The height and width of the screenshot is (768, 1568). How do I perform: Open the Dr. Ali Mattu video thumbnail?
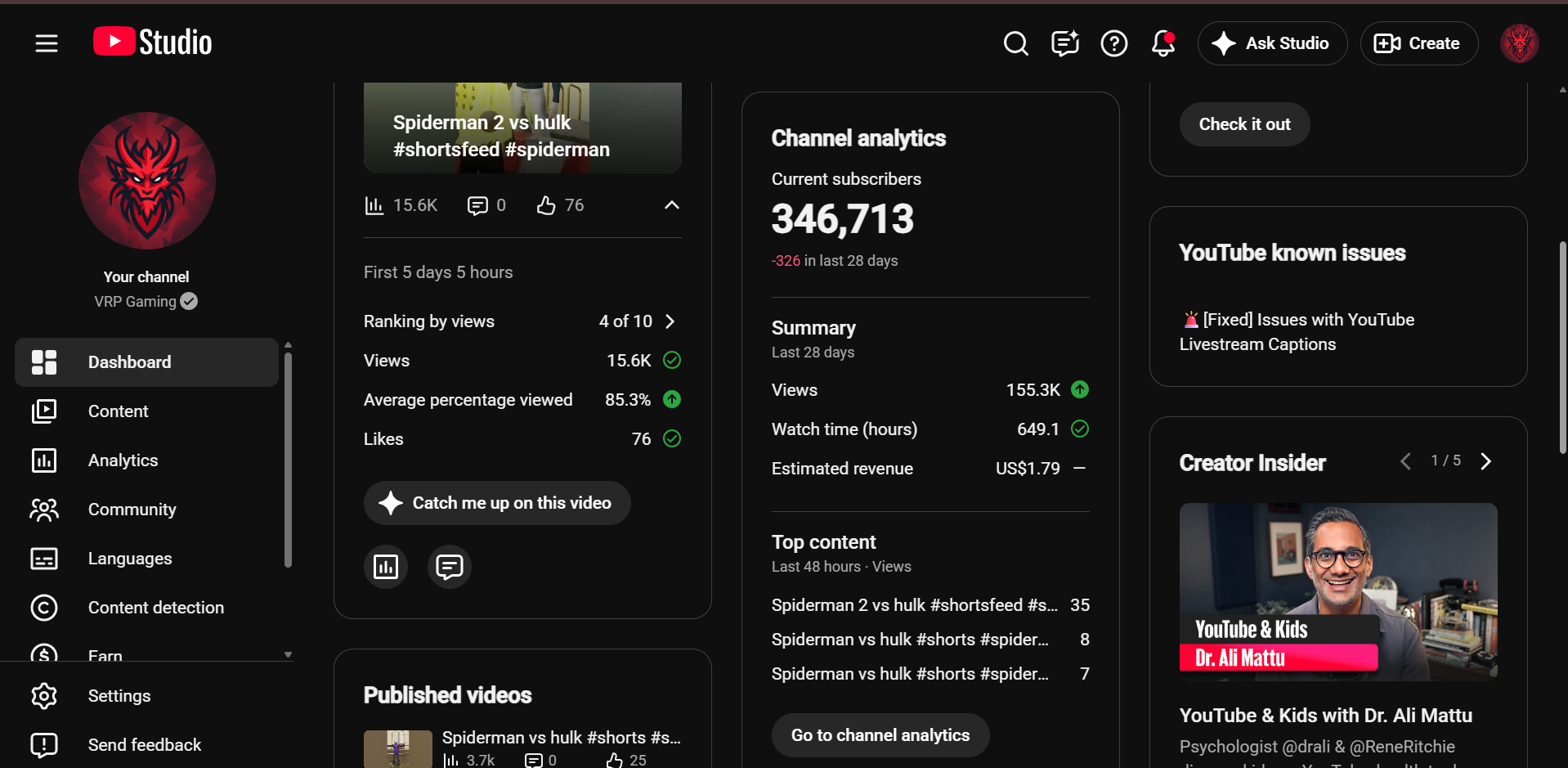coord(1338,592)
